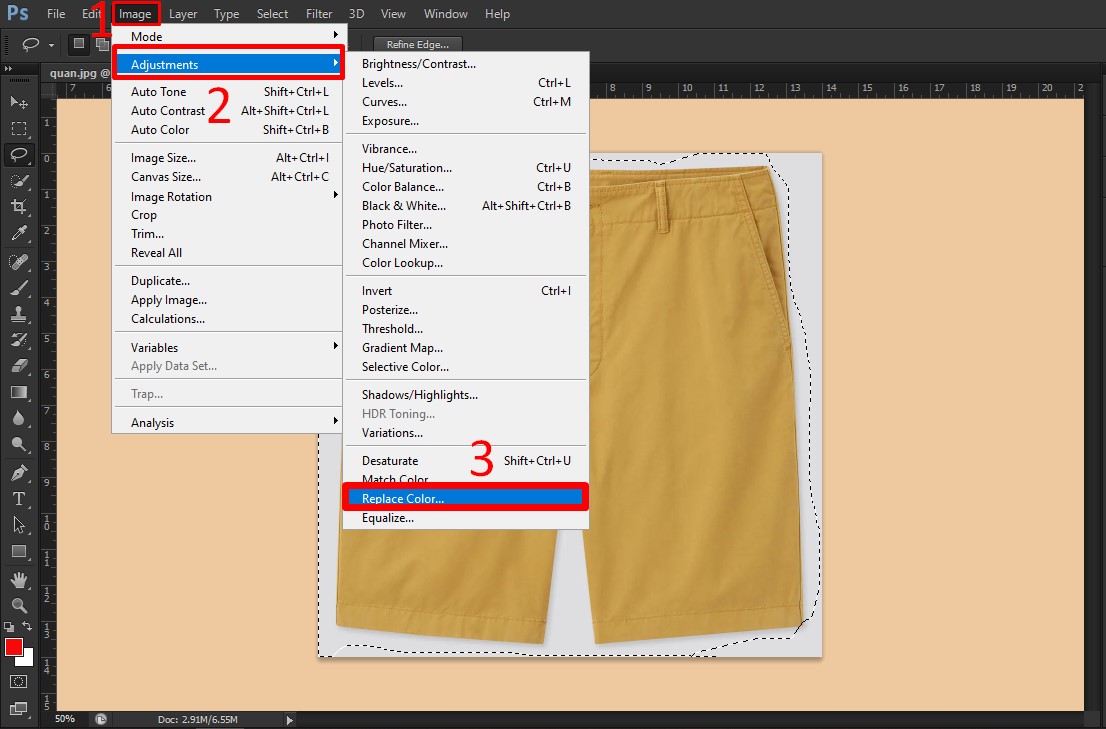This screenshot has width=1106, height=729.
Task: Select the Move tool
Action: (18, 104)
